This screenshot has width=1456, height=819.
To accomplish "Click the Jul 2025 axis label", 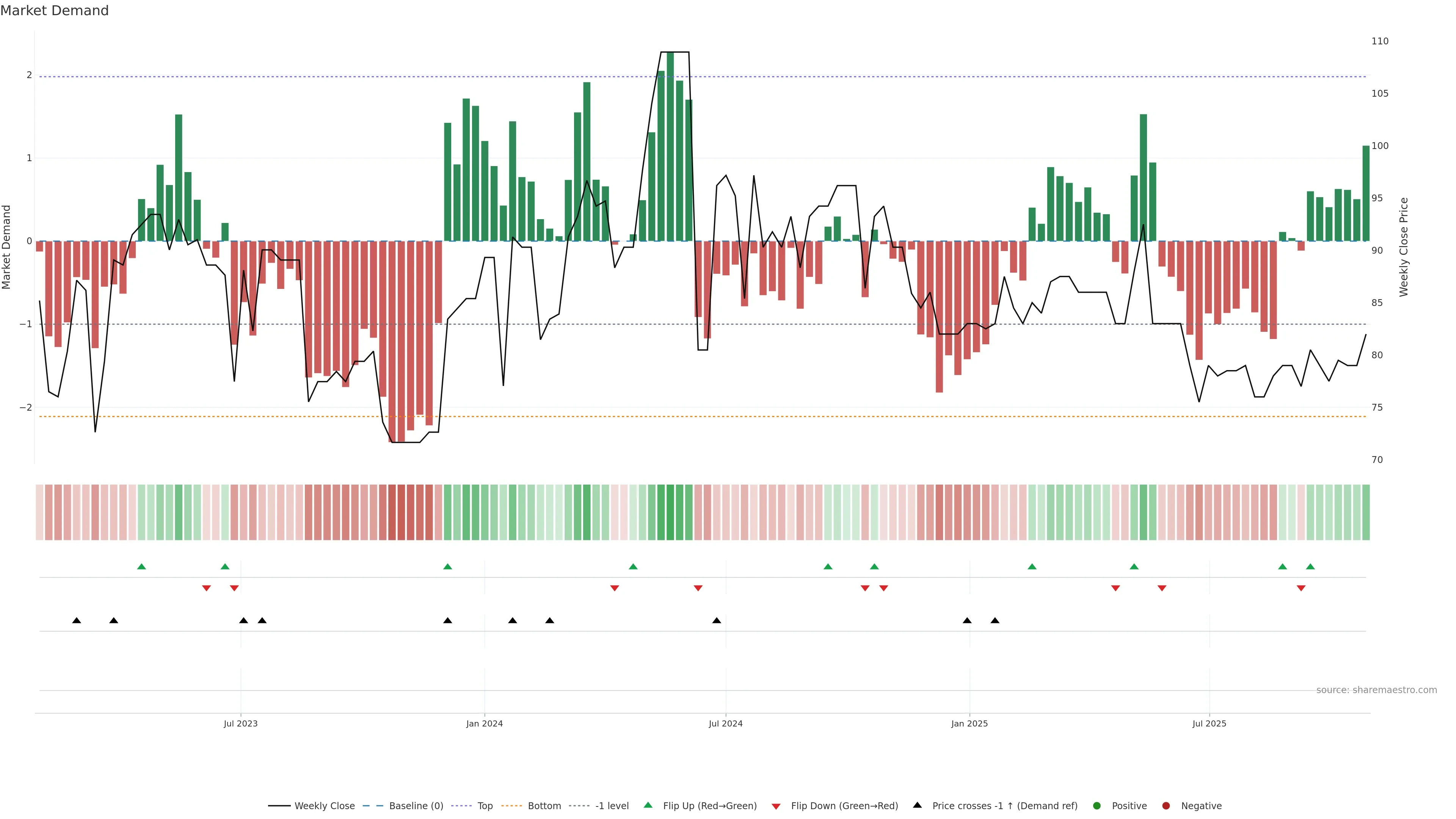I will coord(1209,723).
